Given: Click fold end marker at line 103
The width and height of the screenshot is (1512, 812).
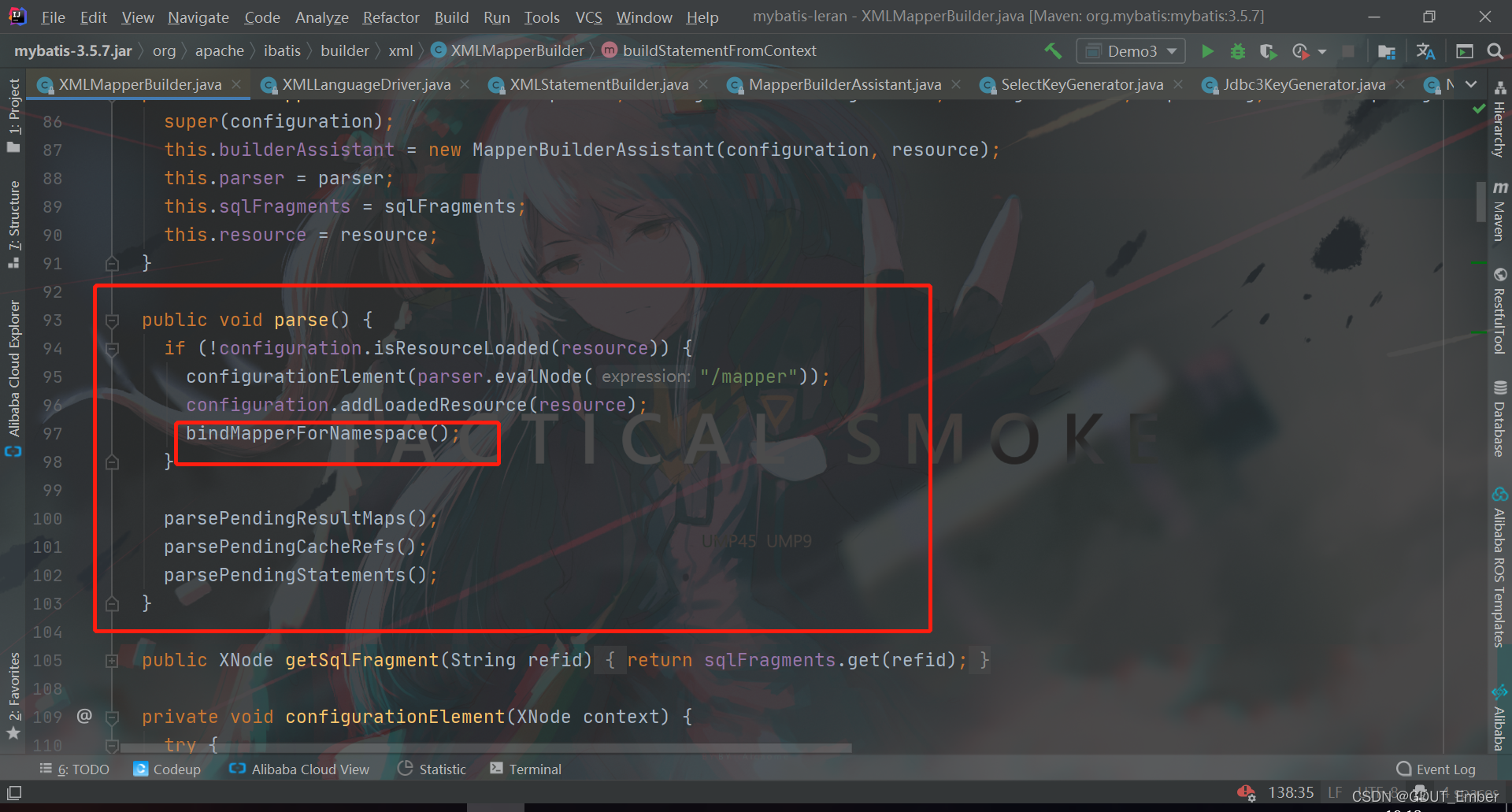Looking at the screenshot, I should [112, 603].
